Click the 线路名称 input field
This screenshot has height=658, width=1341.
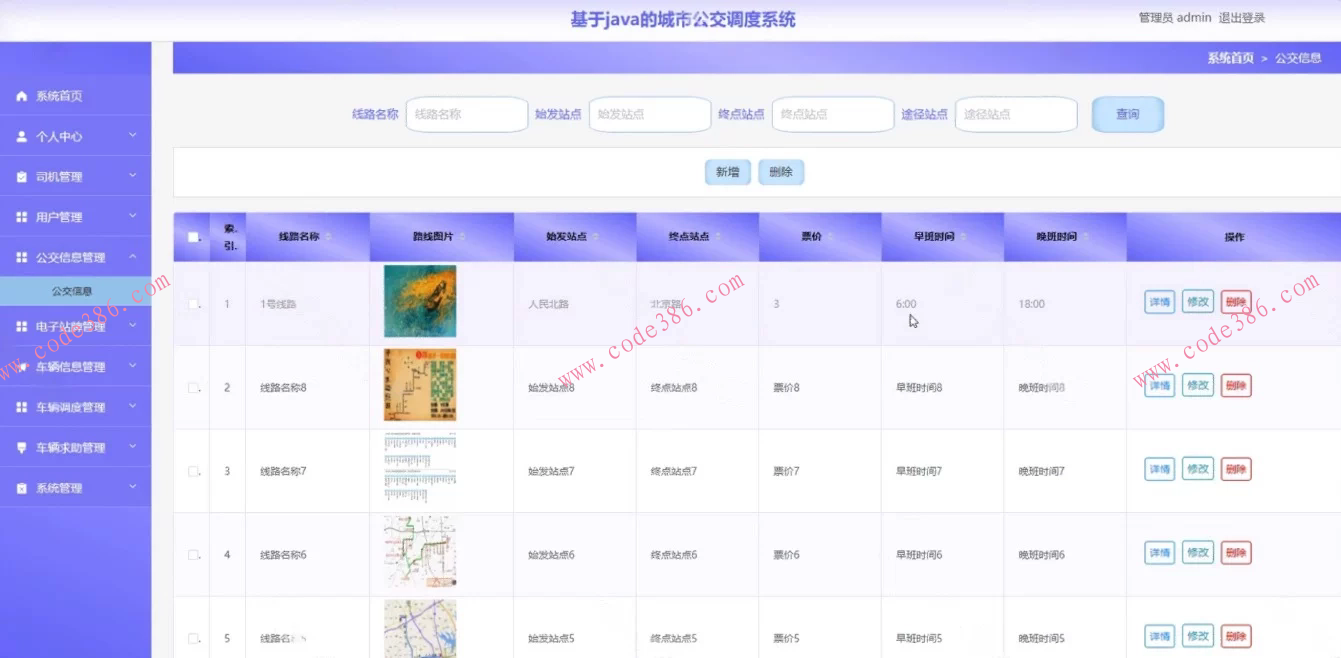coord(466,114)
